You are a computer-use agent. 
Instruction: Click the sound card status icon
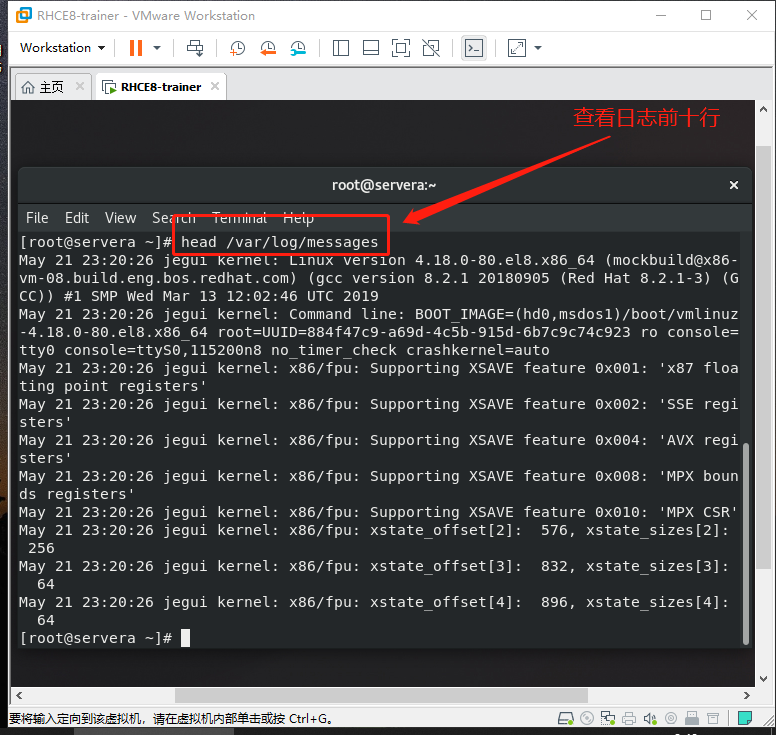(650, 718)
